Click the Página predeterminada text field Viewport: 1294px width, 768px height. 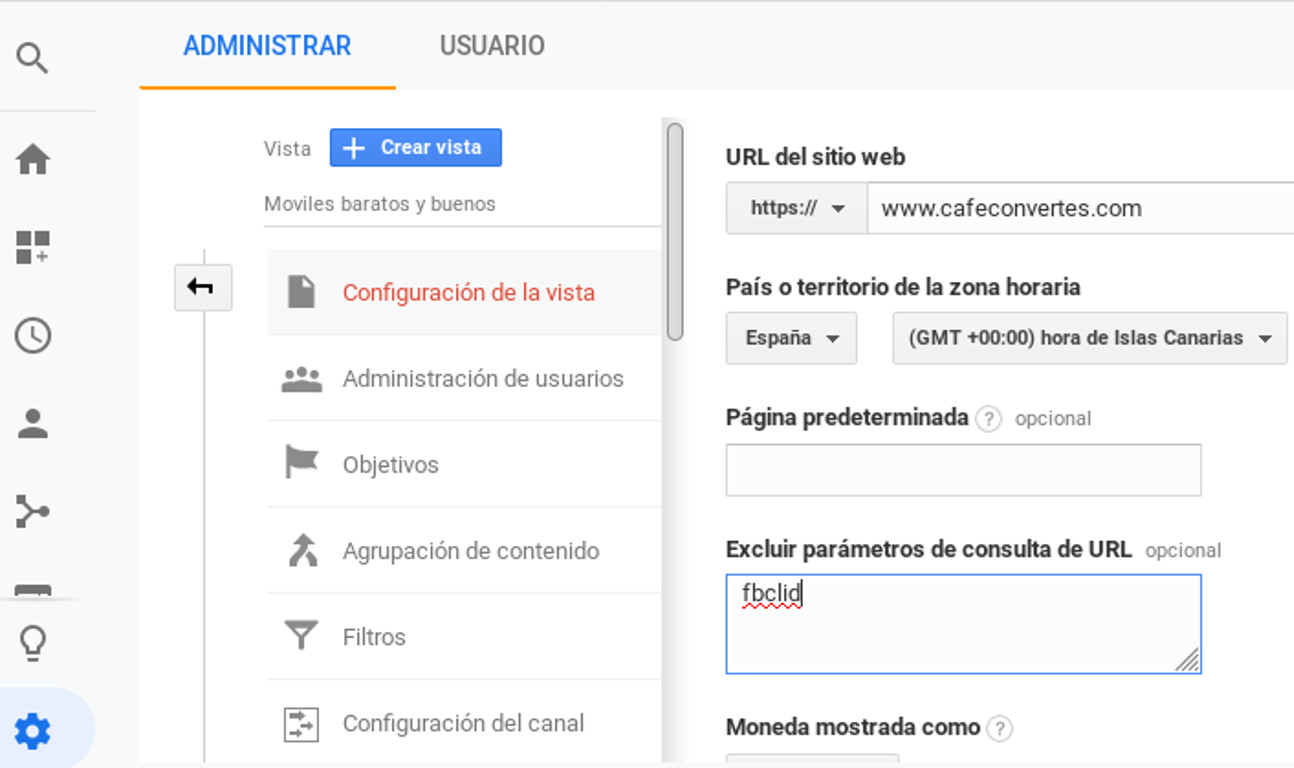[x=963, y=470]
